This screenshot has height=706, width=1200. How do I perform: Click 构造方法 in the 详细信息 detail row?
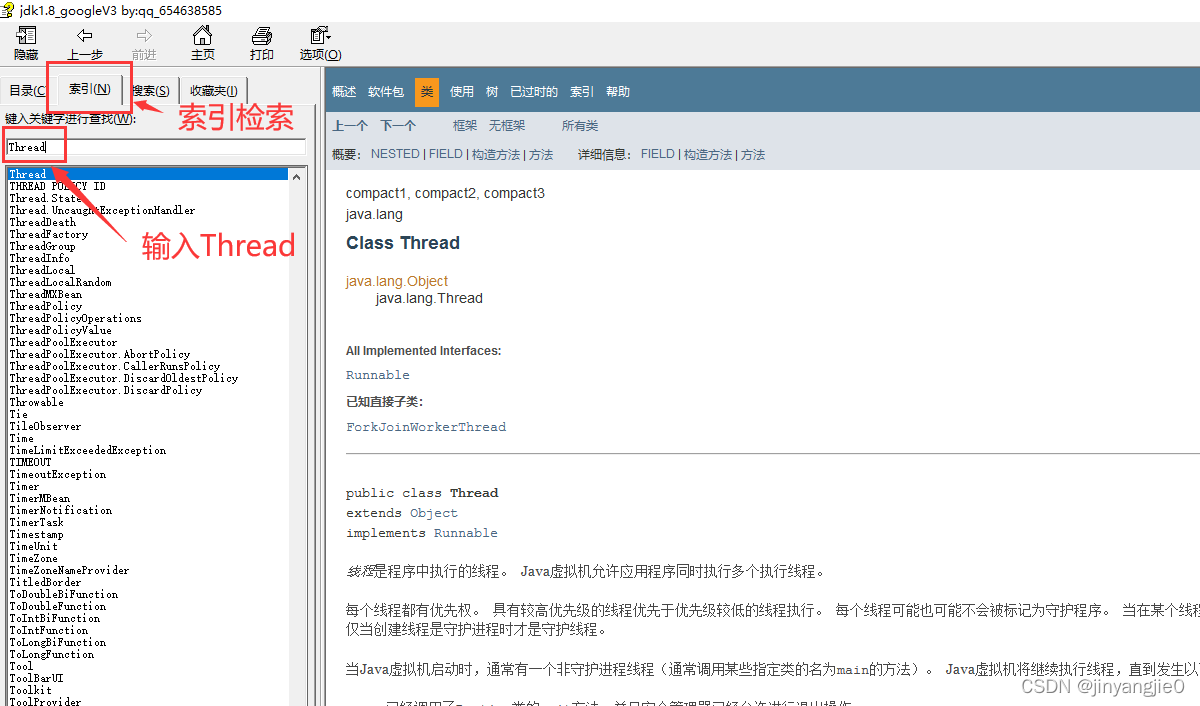pyautogui.click(x=708, y=154)
